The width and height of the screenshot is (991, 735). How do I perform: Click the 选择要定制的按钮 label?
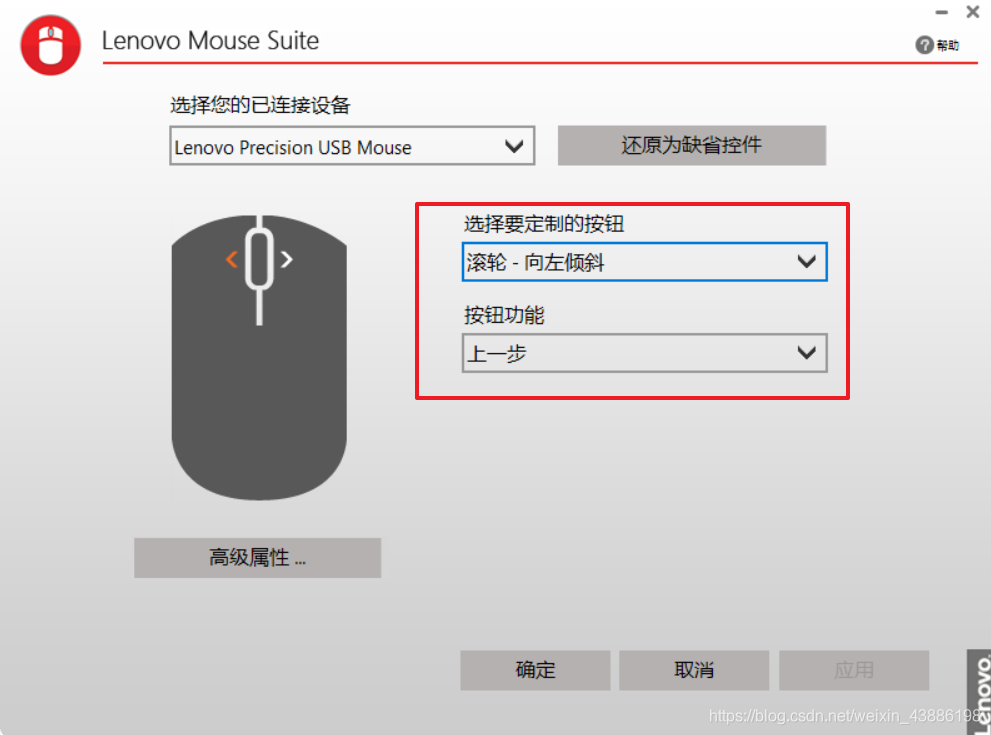coord(544,224)
